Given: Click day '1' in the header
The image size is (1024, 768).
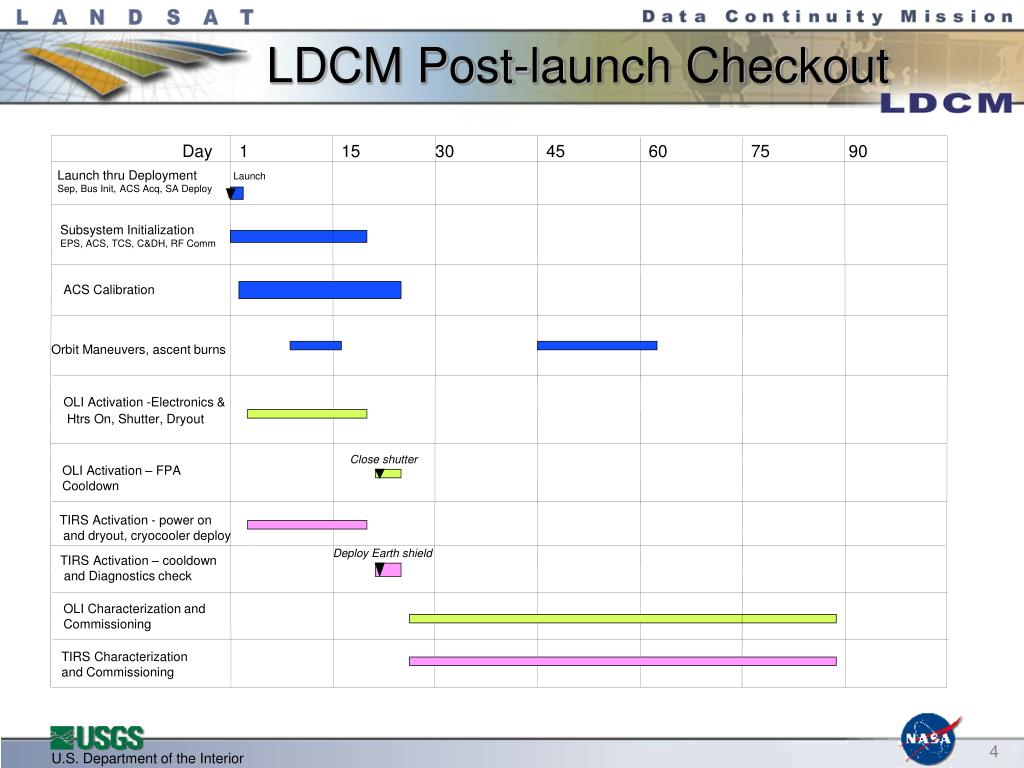Looking at the screenshot, I should 243,152.
